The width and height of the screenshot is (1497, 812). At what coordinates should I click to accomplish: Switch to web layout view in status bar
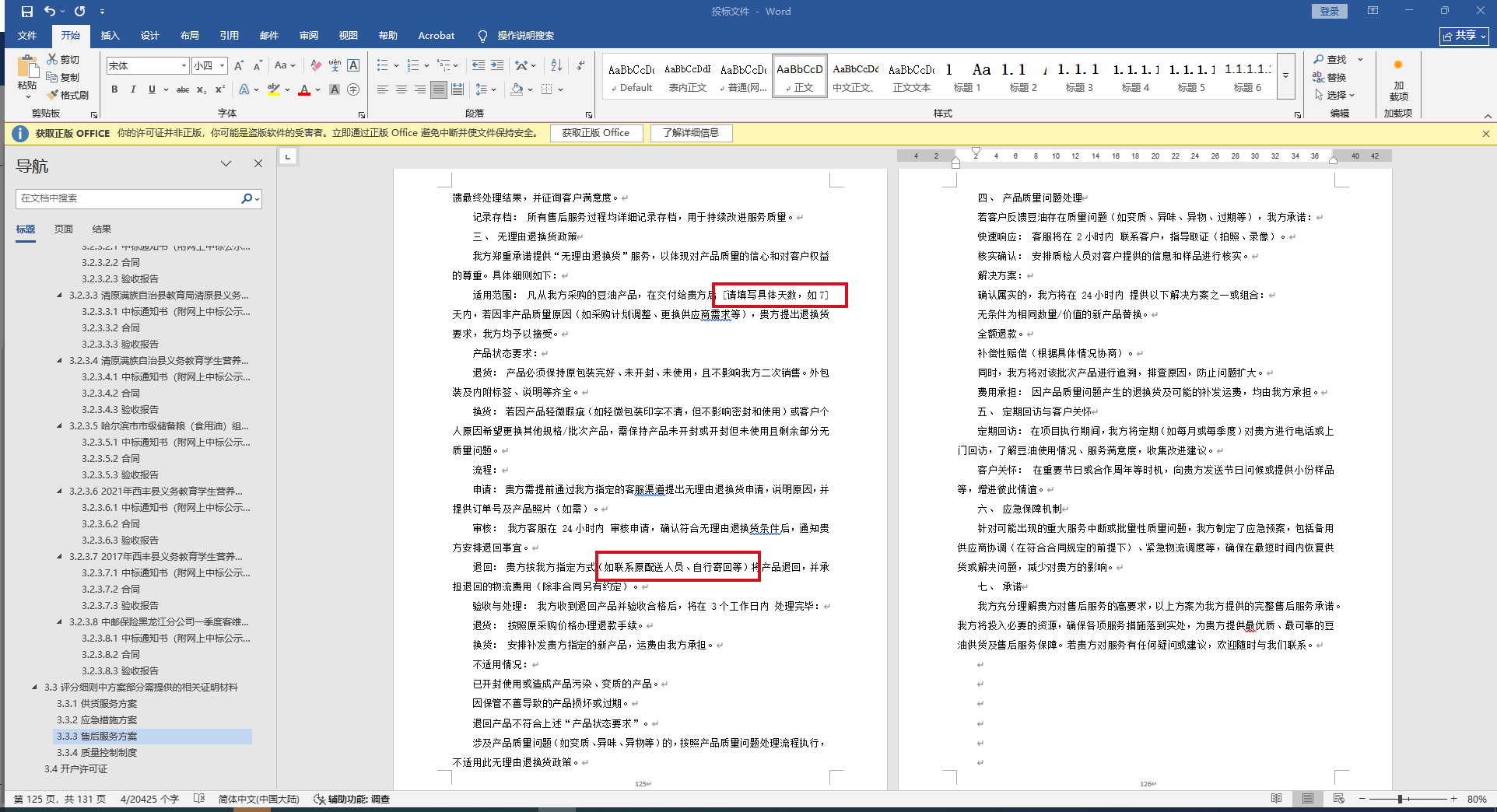(1338, 799)
